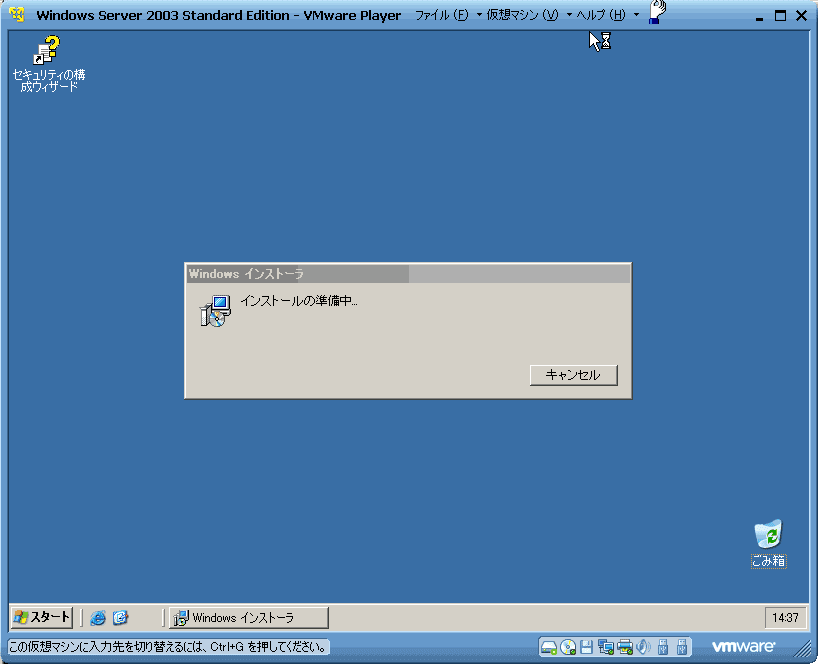Click the 14:37 taskbar clock
This screenshot has width=818, height=664.
(x=785, y=618)
